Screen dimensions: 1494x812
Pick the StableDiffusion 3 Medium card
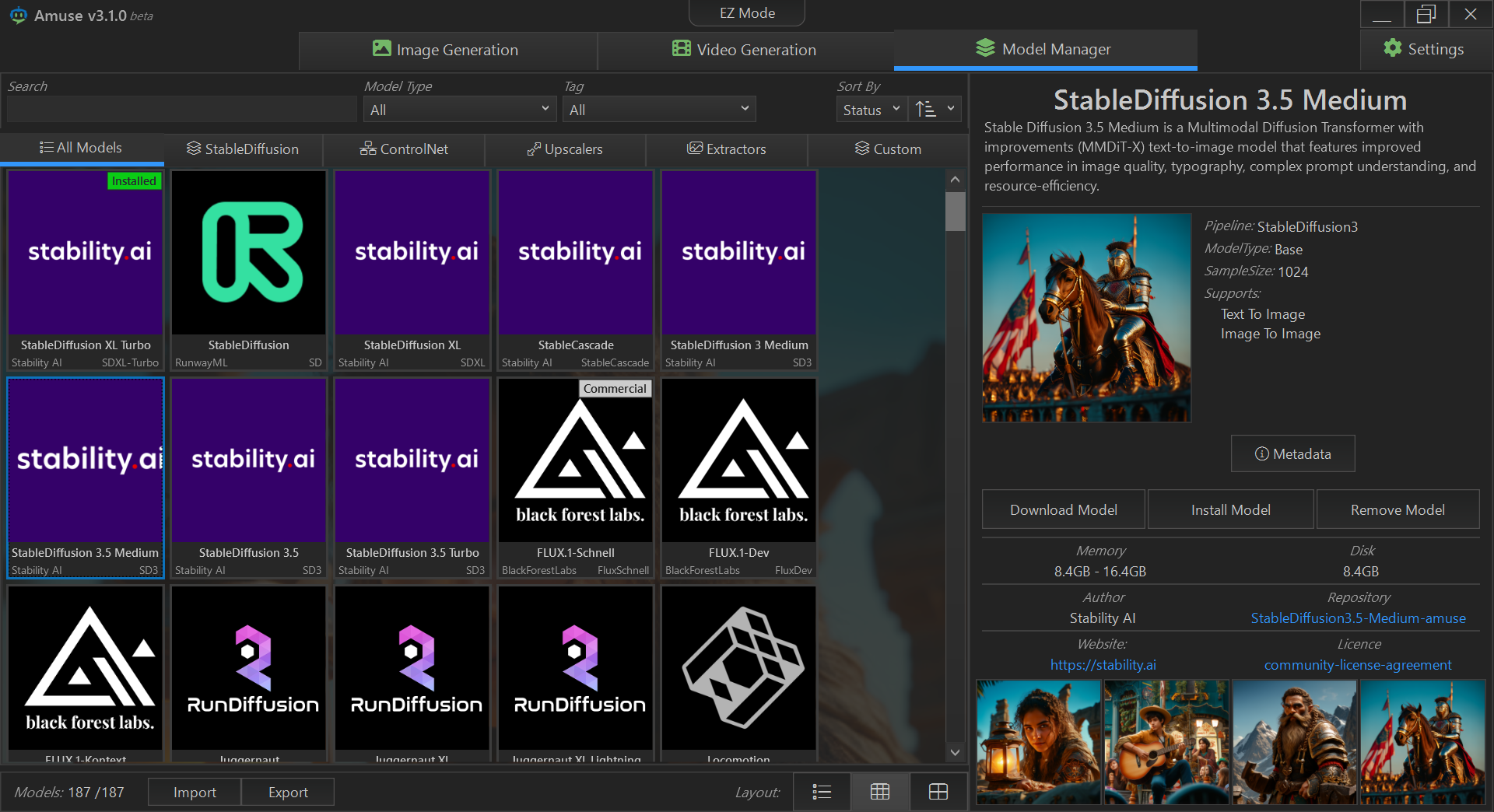[x=739, y=271]
